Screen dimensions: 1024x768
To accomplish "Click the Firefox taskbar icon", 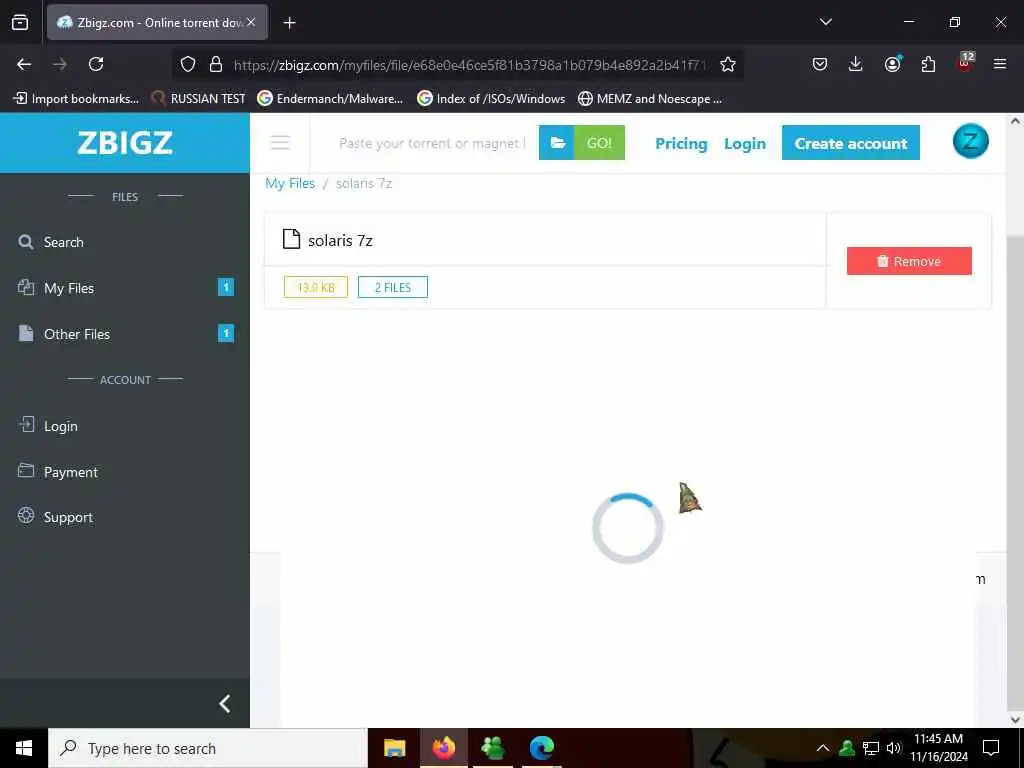I will (x=443, y=748).
